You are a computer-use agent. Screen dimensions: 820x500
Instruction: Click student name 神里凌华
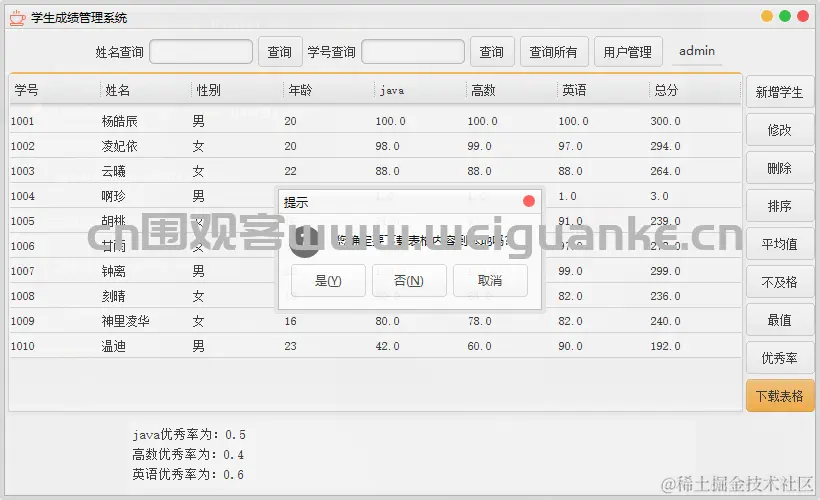click(126, 321)
